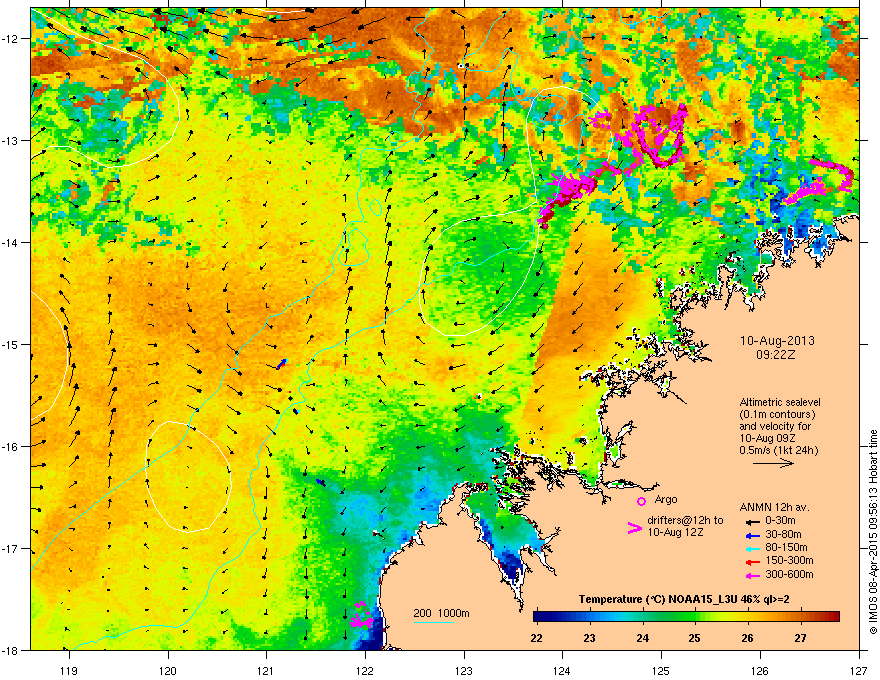Image resolution: width=880 pixels, height=680 pixels.
Task: Click the cyan 80-150m arrow legend symbol
Action: (753, 549)
